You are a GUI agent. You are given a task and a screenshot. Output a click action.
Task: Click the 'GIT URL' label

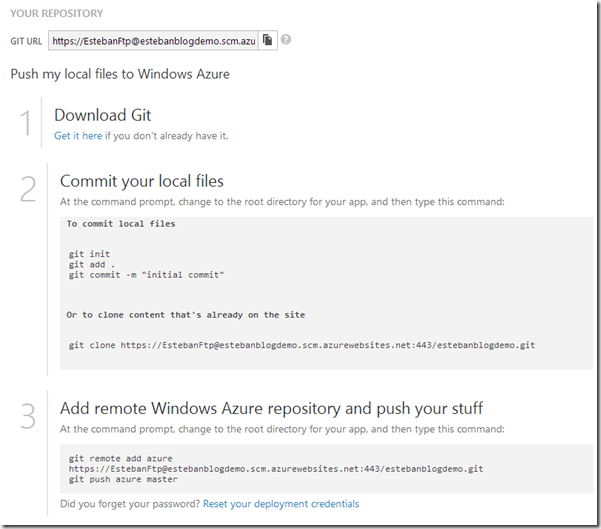(x=26, y=41)
